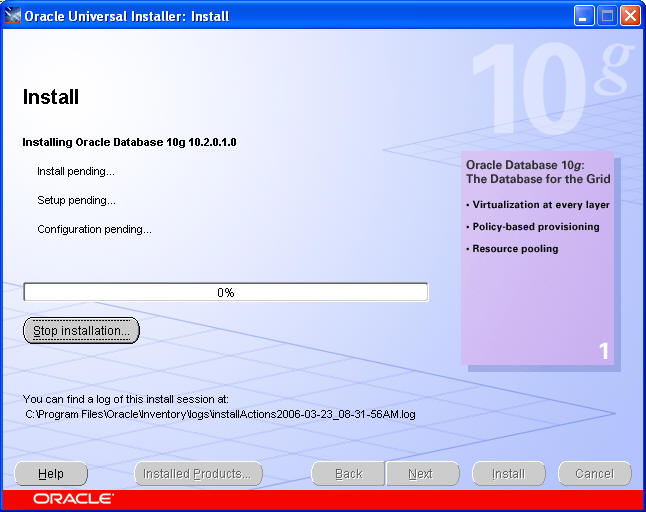Click the Oracle Universal Installer title bar icon
This screenshot has width=646, height=512.
pos(13,16)
